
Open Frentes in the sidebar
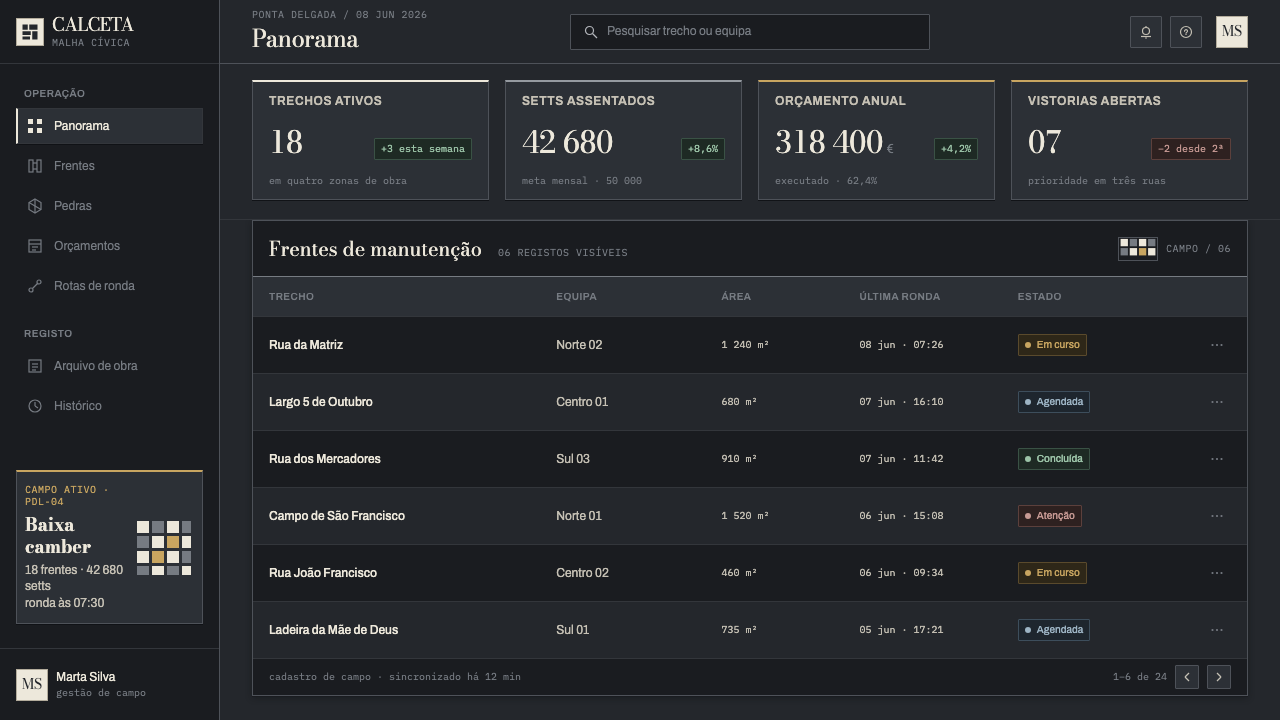coord(110,166)
